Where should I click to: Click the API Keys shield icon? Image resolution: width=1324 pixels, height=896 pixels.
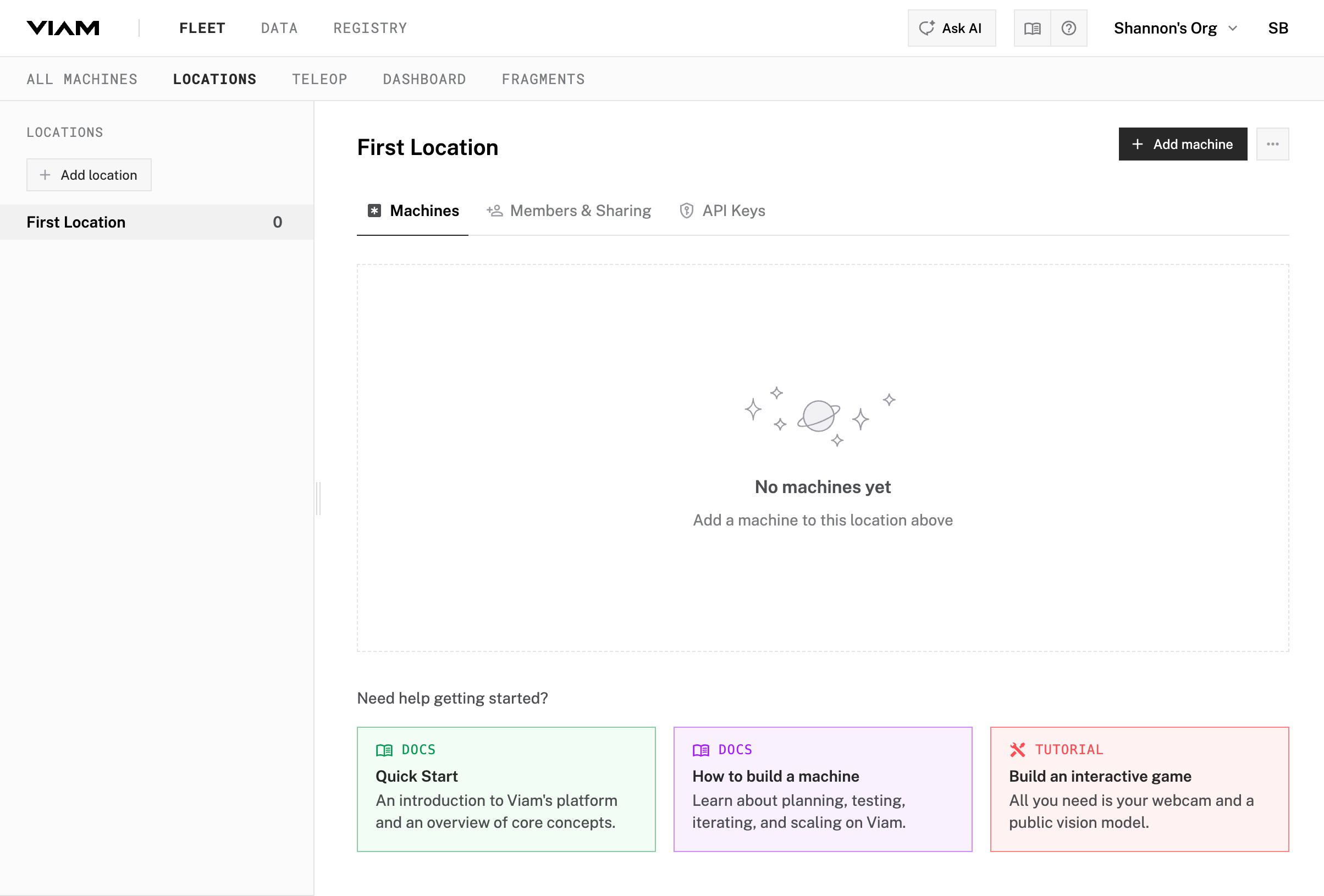coord(687,210)
